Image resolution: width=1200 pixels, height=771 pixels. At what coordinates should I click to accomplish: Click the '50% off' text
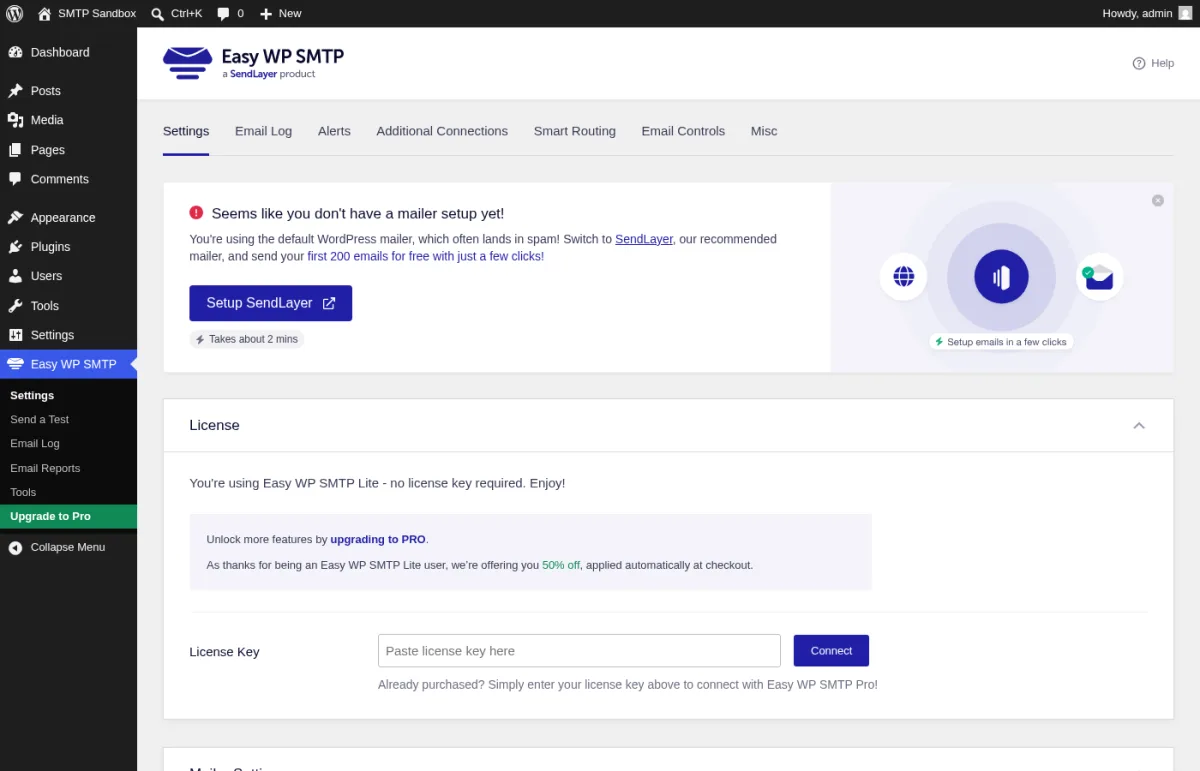click(561, 565)
